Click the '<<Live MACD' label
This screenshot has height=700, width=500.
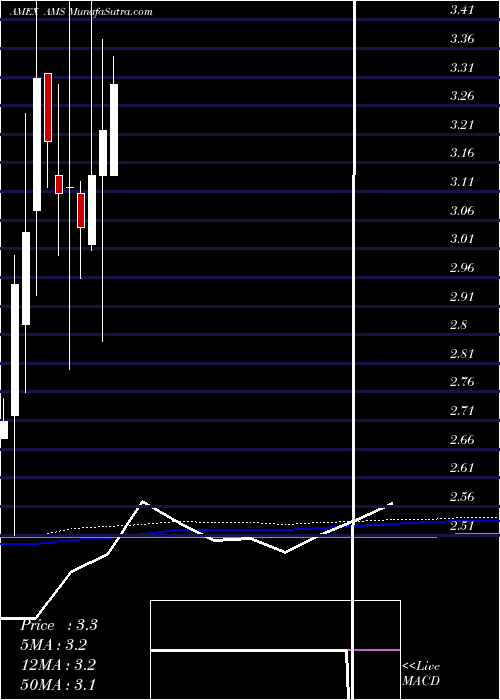pos(421,673)
